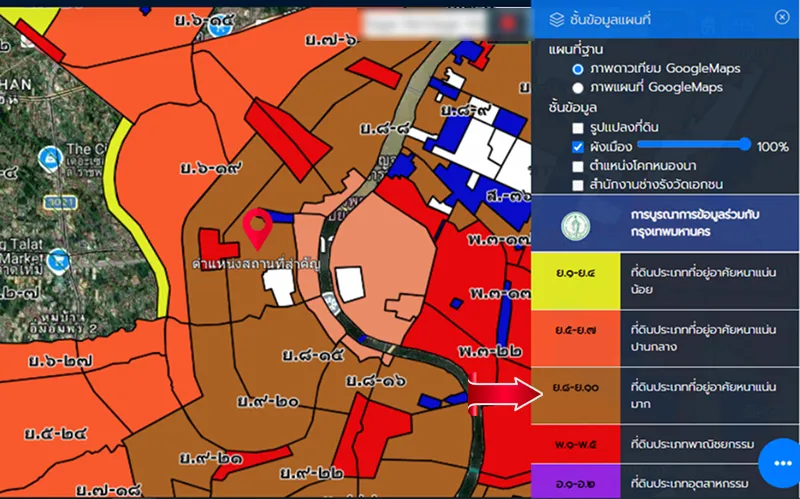Click the ย.๖-๑๙ zone label
The height and width of the screenshot is (499, 800).
[211, 168]
